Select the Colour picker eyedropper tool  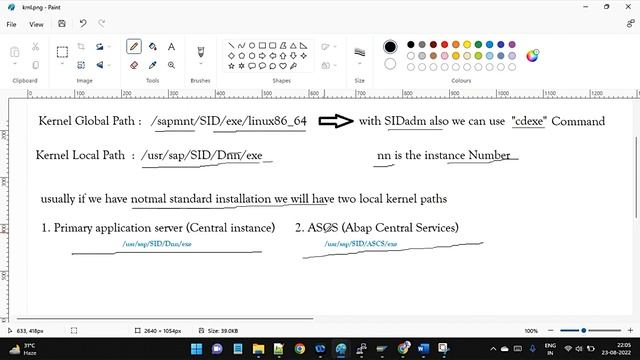pyautogui.click(x=153, y=65)
